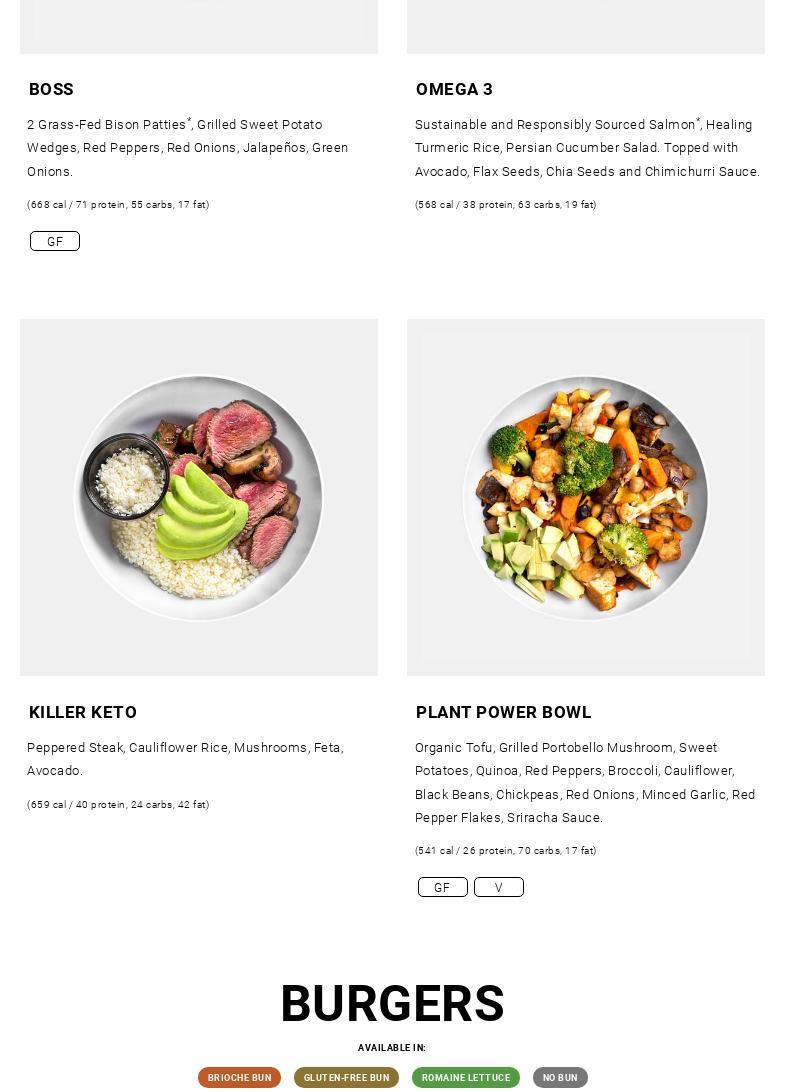Select the Brioche Bun pill
This screenshot has height=1092, width=785.
tap(239, 1077)
